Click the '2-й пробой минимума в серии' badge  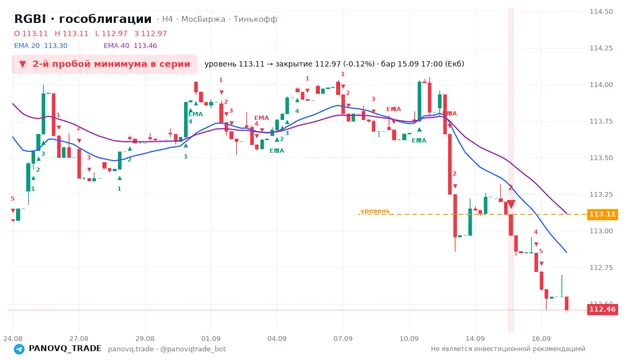[105, 64]
